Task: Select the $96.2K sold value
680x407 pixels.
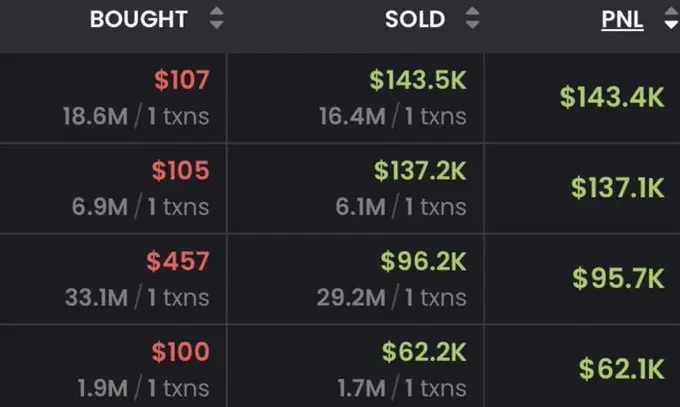Action: pyautogui.click(x=423, y=262)
